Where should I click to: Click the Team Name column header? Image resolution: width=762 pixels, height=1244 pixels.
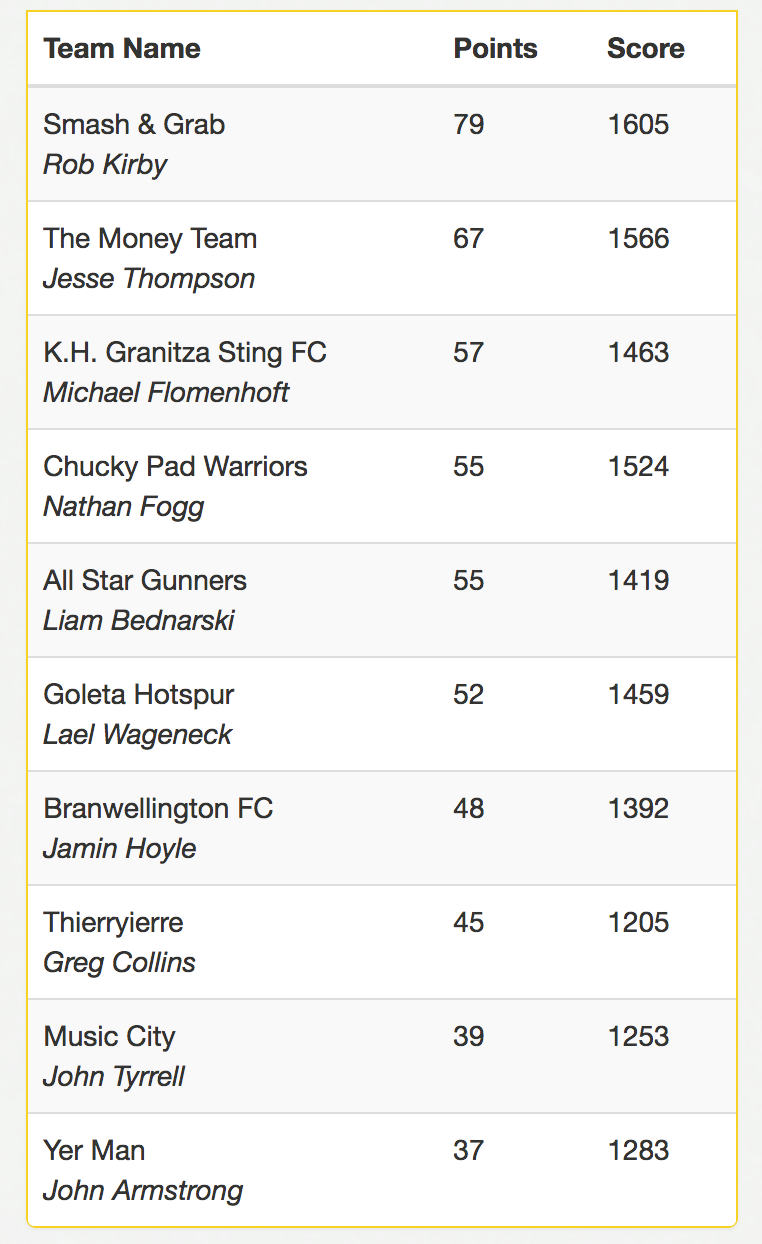coord(122,49)
